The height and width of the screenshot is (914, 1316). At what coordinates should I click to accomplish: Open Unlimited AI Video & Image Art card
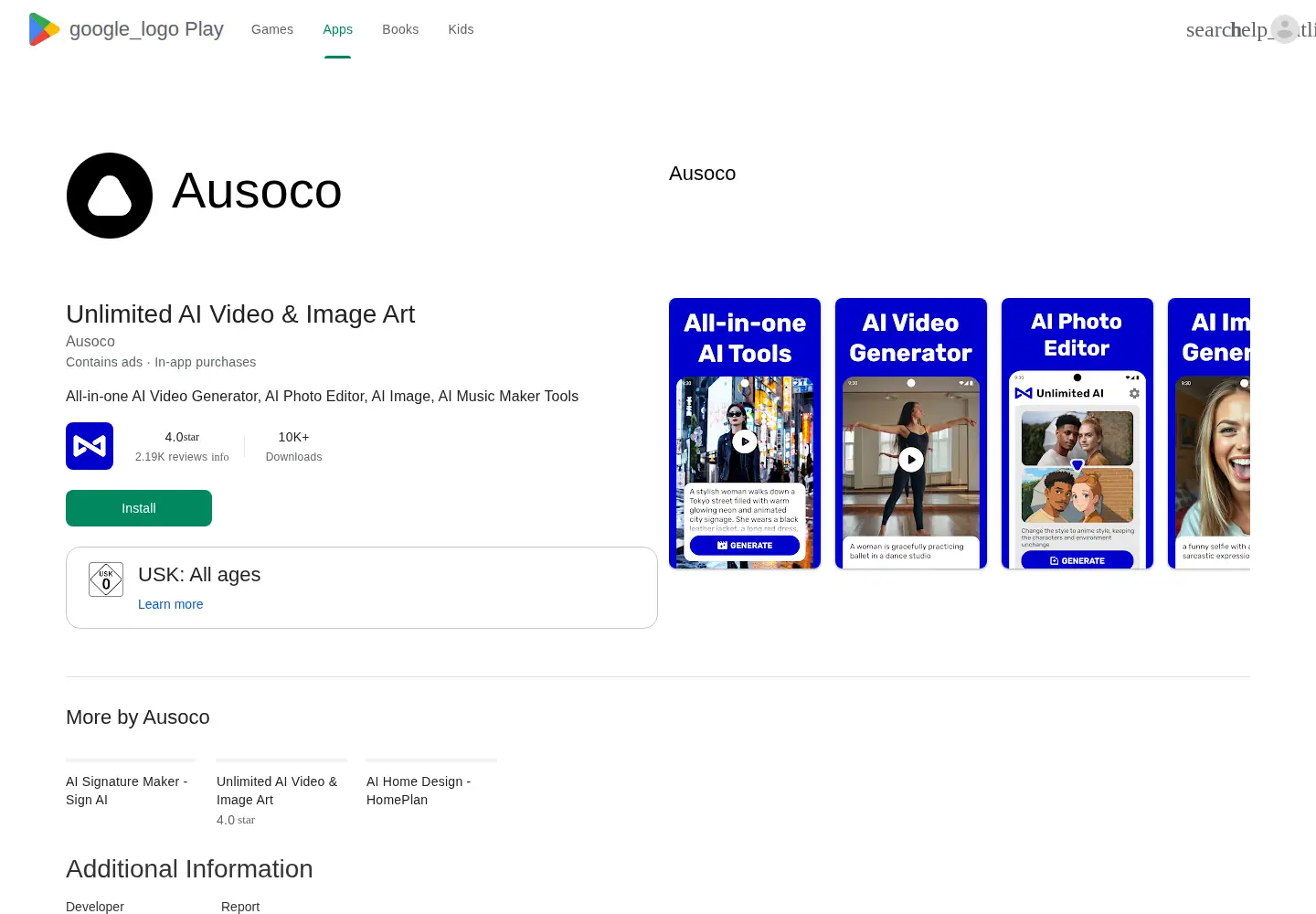[281, 792]
